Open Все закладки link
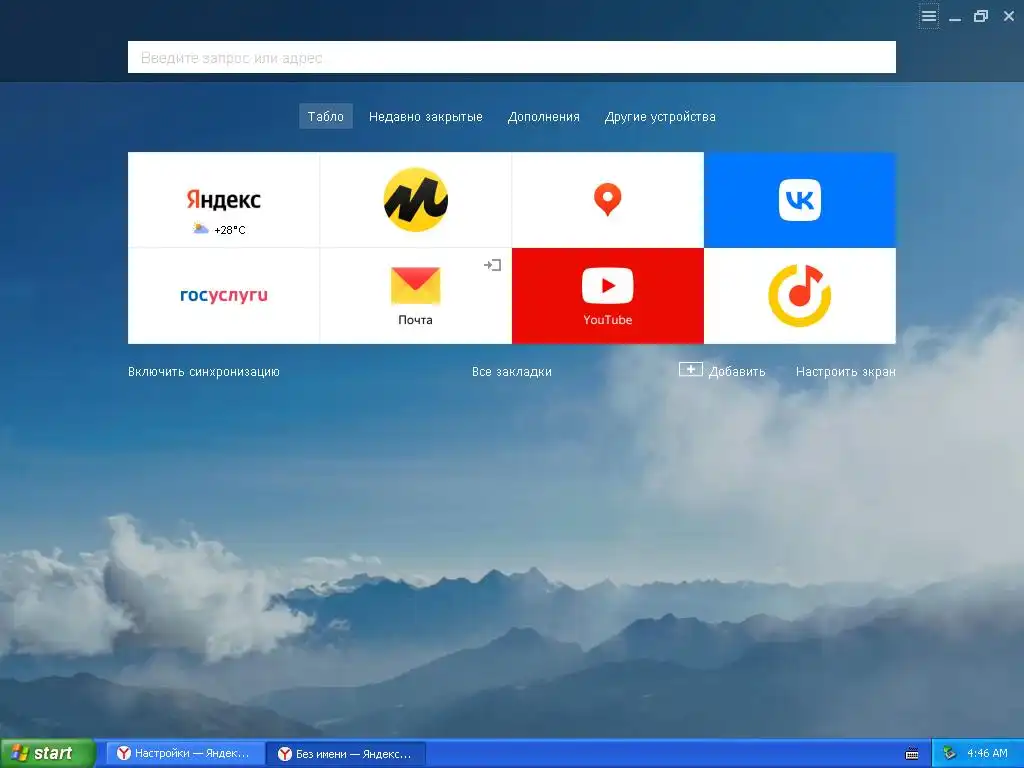 512,372
